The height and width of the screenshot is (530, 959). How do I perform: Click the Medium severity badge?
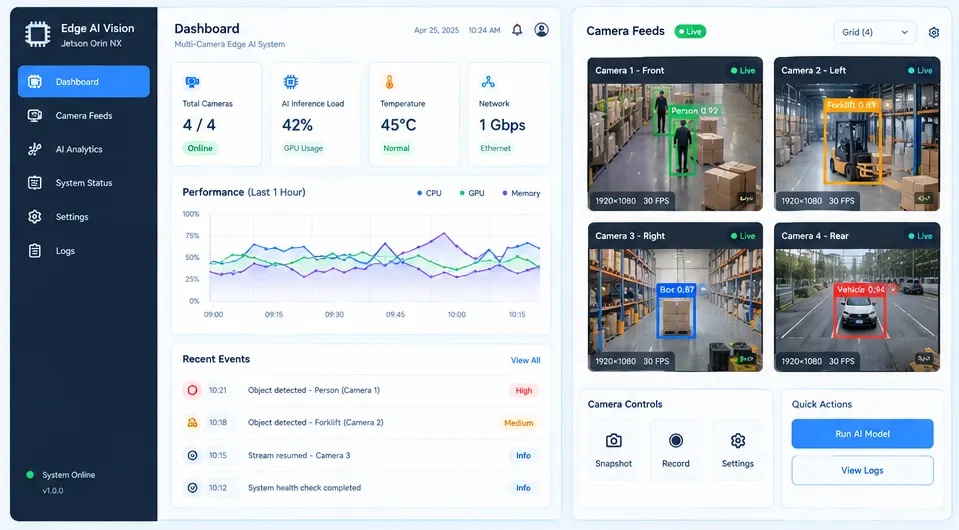[518, 423]
